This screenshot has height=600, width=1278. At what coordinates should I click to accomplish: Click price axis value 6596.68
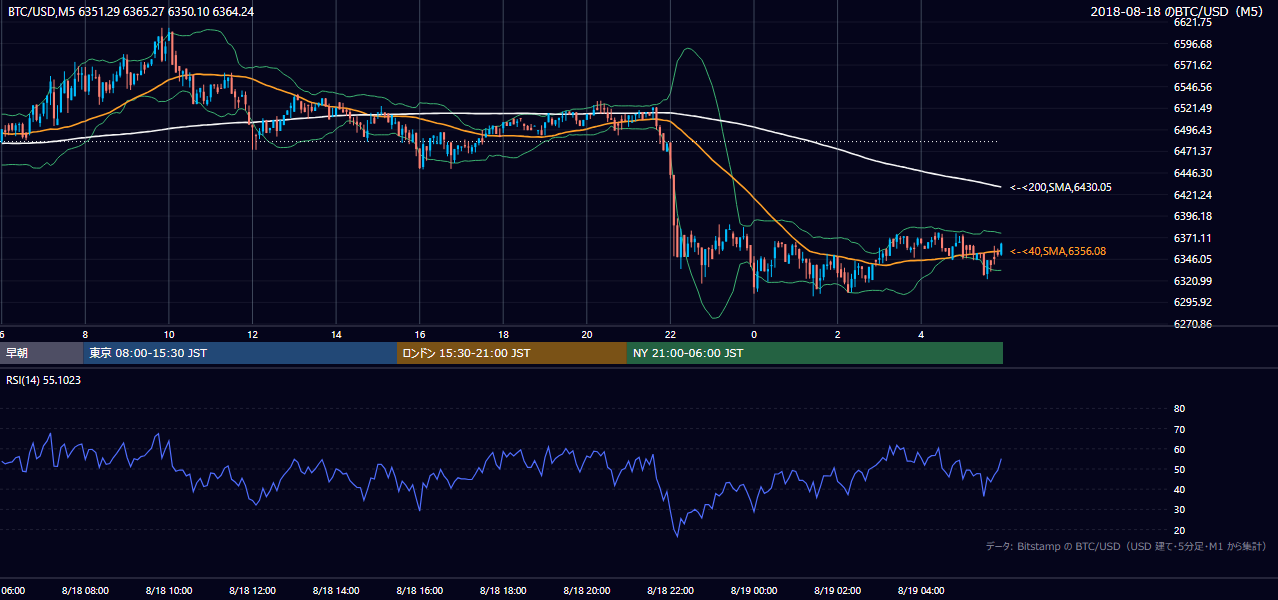pos(1194,44)
